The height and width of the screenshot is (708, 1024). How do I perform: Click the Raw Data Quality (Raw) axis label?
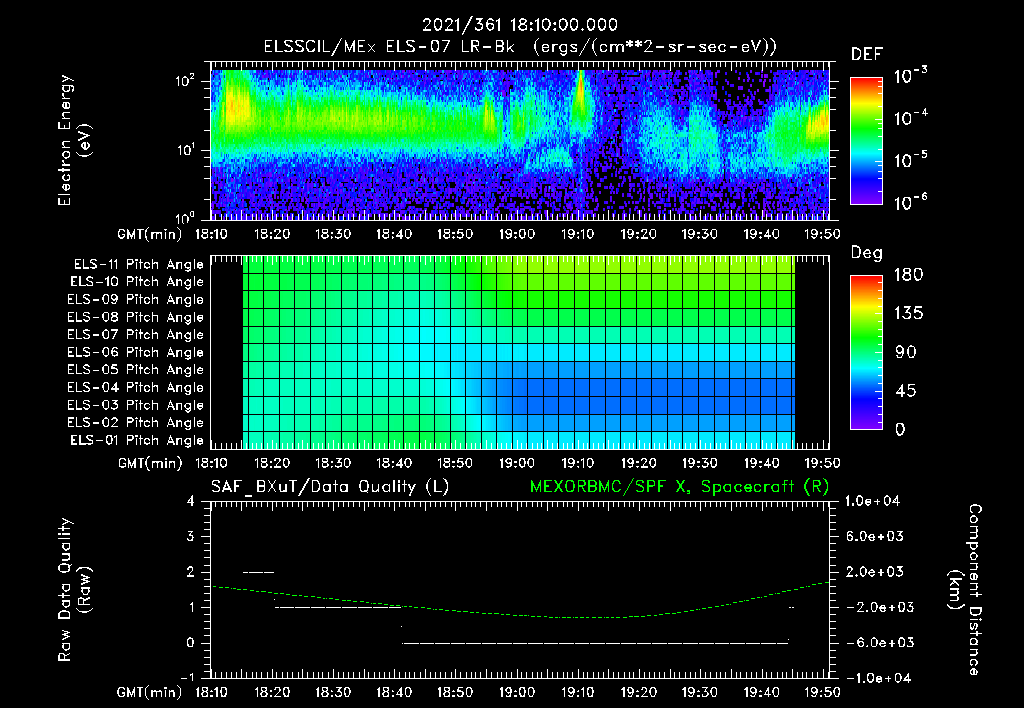(74, 590)
